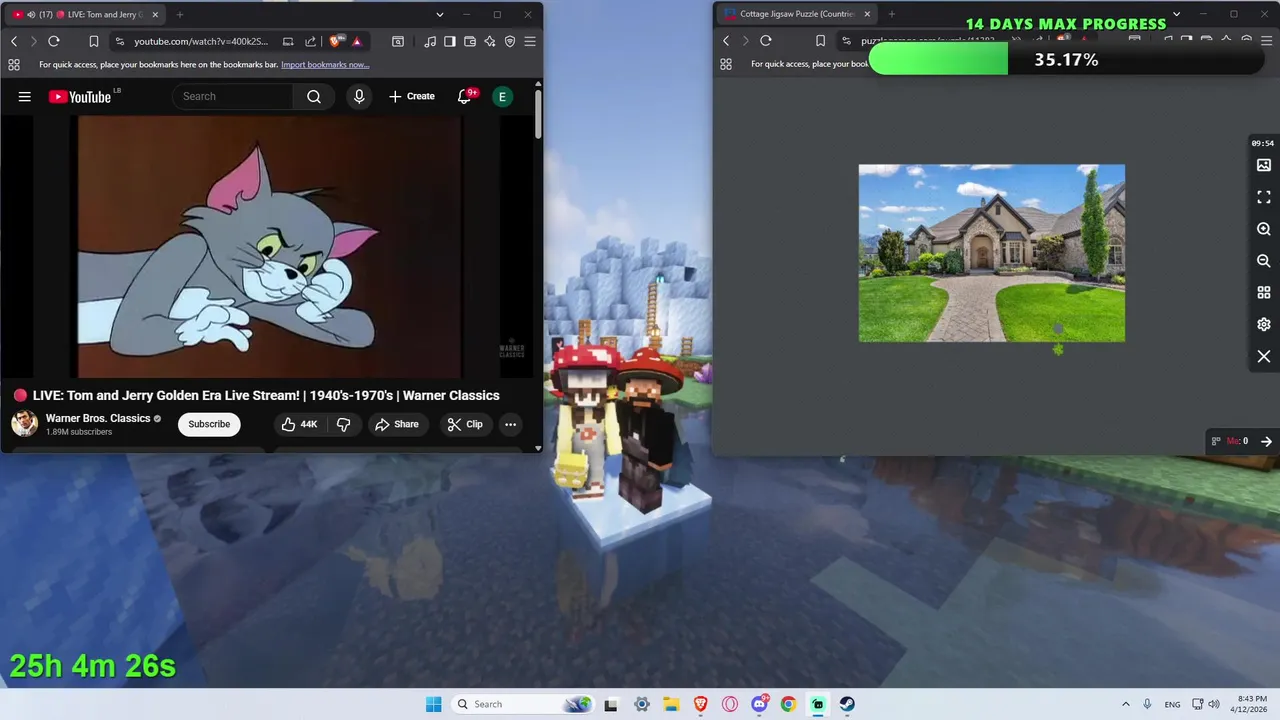Focus the YouTube search field
1280x720 pixels.
[233, 96]
